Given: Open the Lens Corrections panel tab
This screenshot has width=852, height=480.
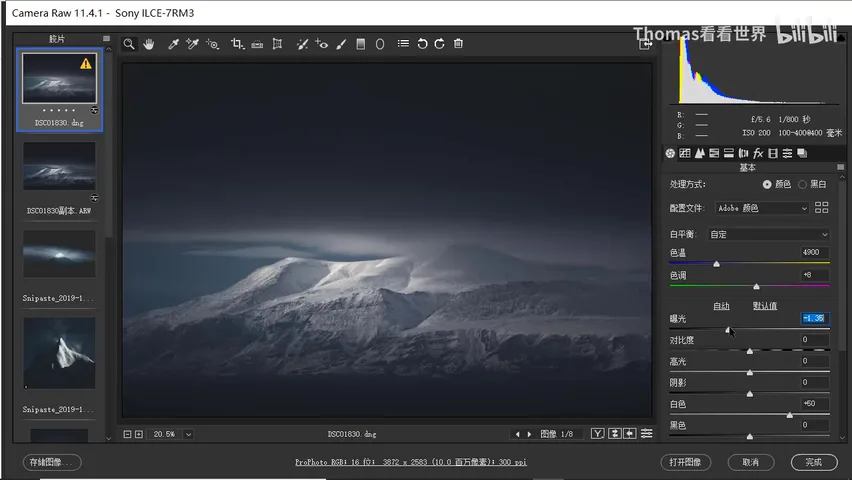Looking at the screenshot, I should tap(743, 153).
